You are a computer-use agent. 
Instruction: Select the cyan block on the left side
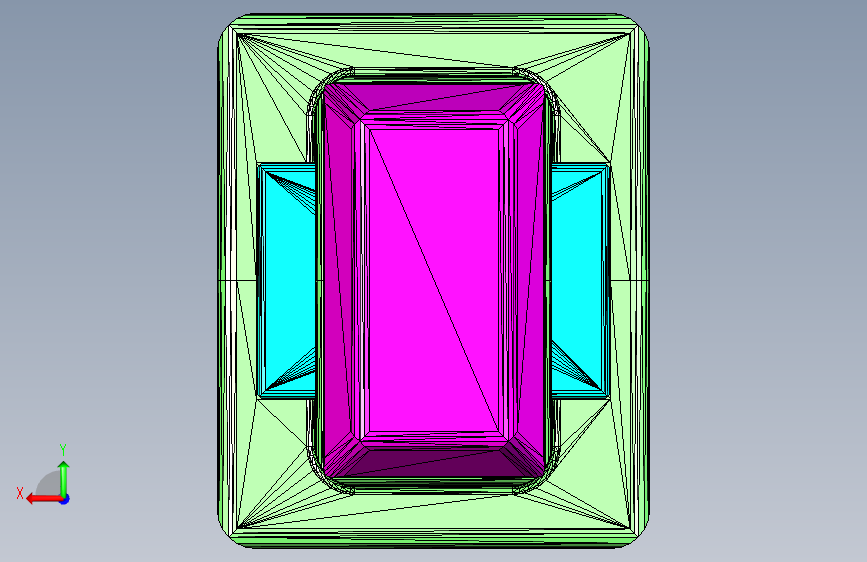287,280
